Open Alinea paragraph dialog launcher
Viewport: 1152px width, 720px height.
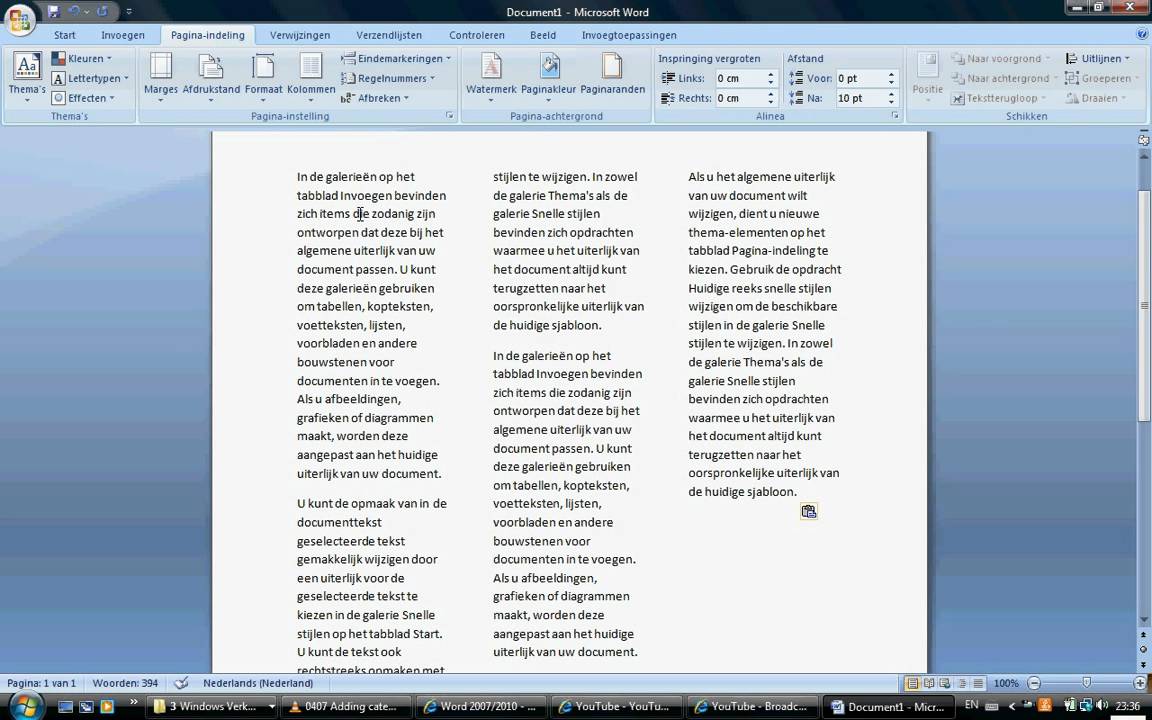(x=895, y=116)
